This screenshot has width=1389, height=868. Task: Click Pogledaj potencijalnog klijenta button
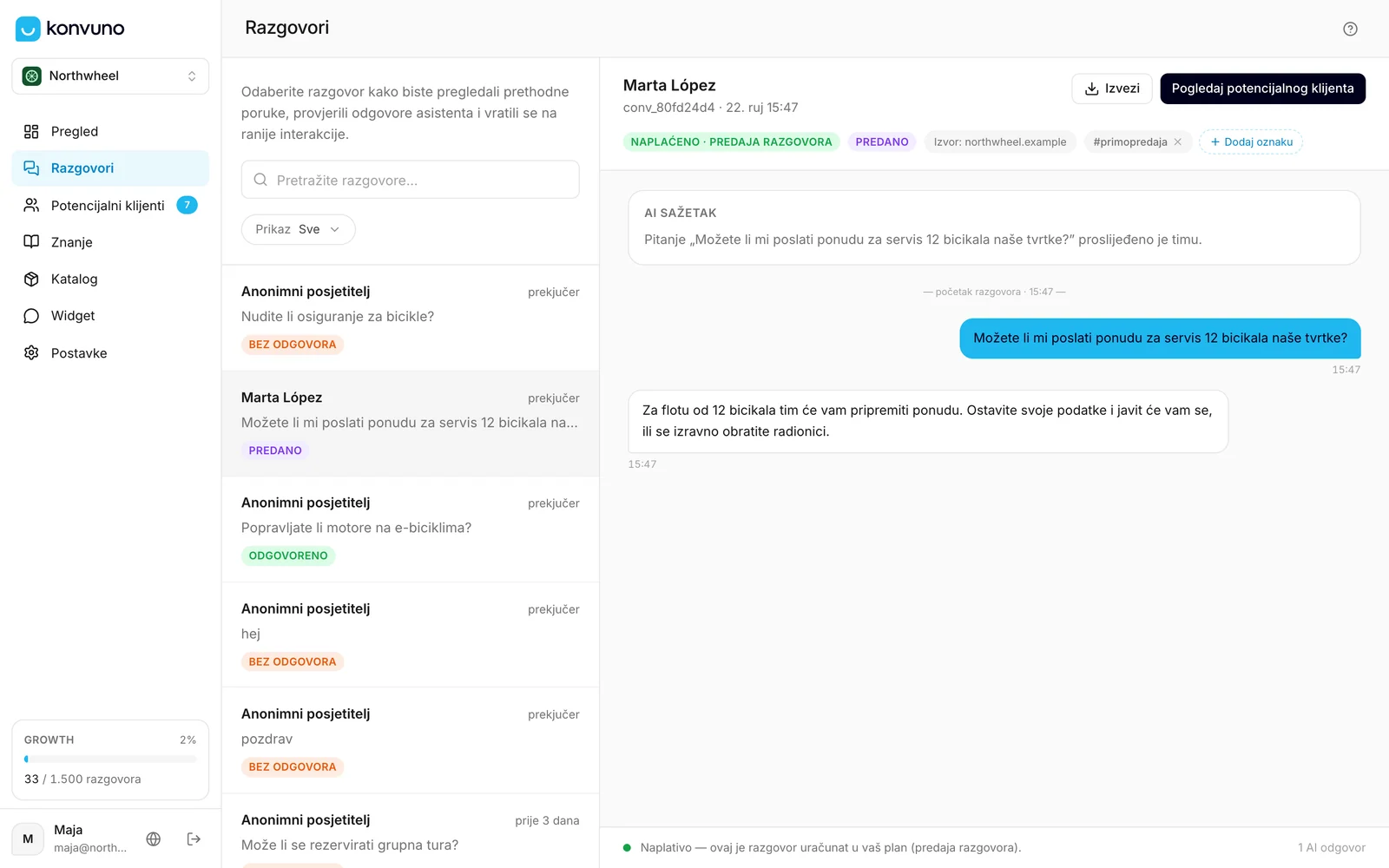(1262, 89)
